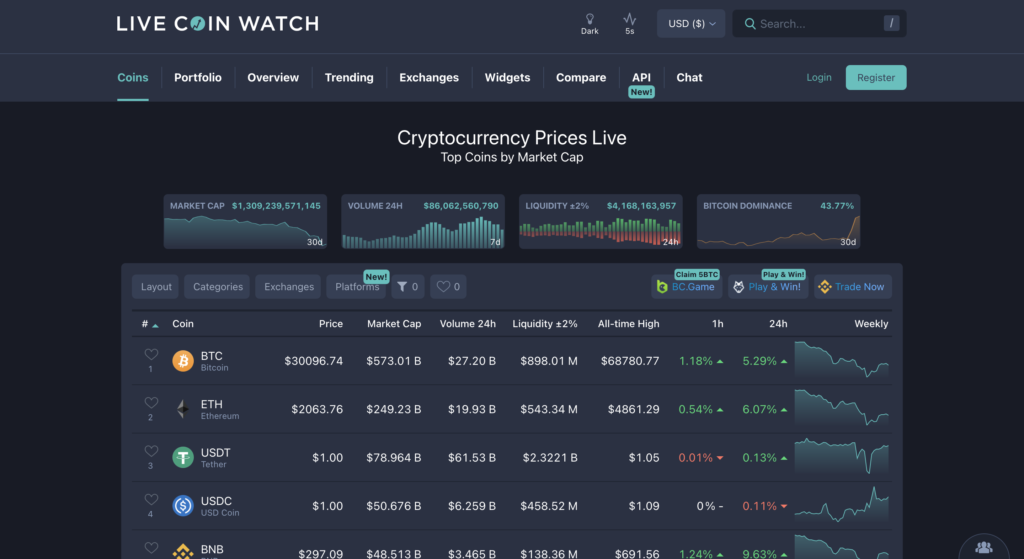Focus the Search input field
Image resolution: width=1024 pixels, height=559 pixels.
point(819,24)
